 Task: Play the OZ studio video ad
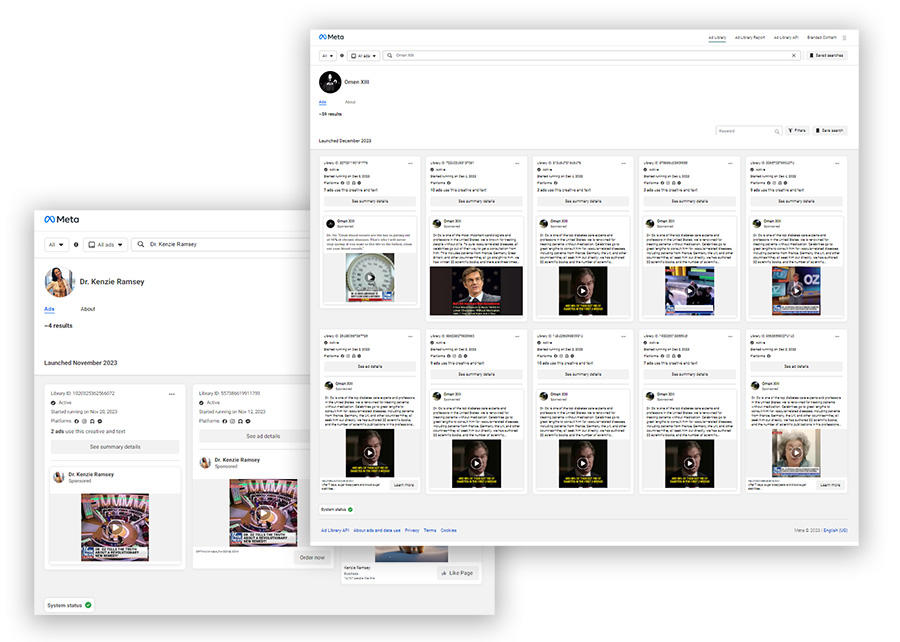[x=796, y=290]
